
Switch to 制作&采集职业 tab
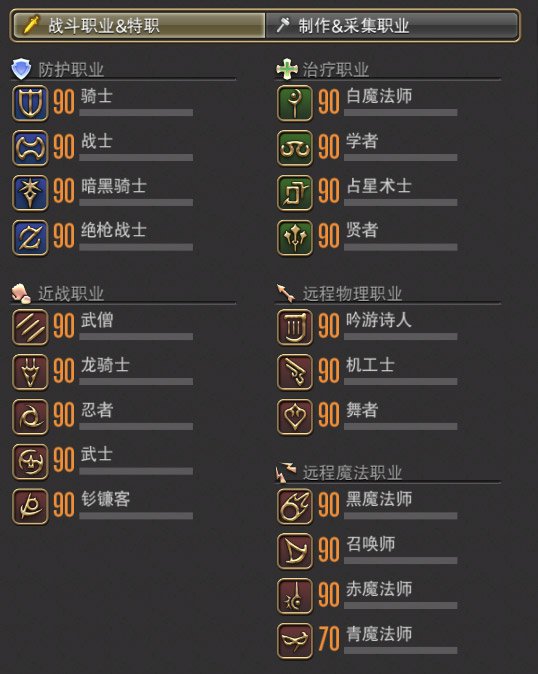coord(391,25)
